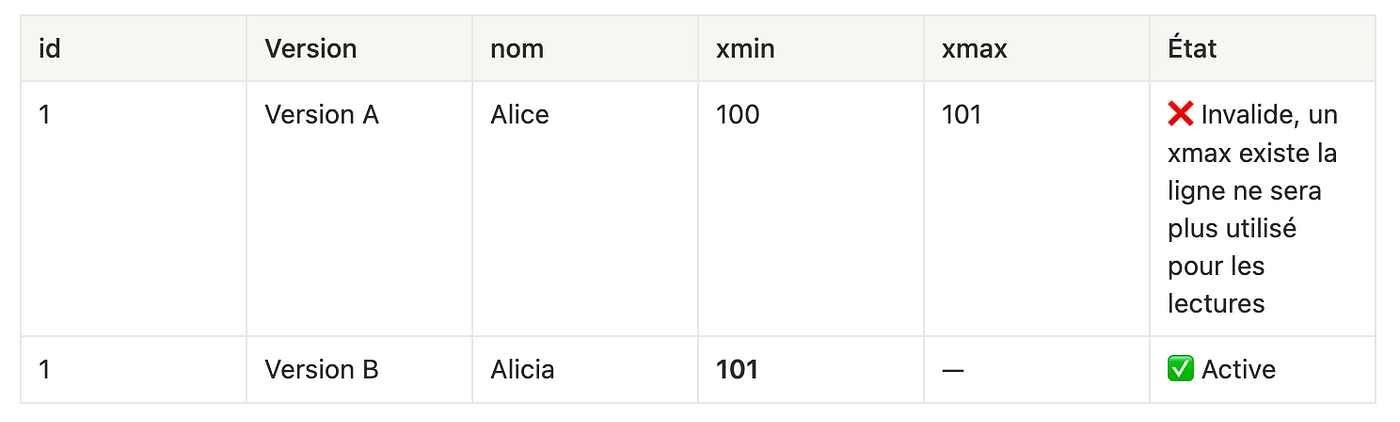Click the red cross Invalide icon
Image resolution: width=1400 pixels, height=422 pixels.
(x=1180, y=115)
